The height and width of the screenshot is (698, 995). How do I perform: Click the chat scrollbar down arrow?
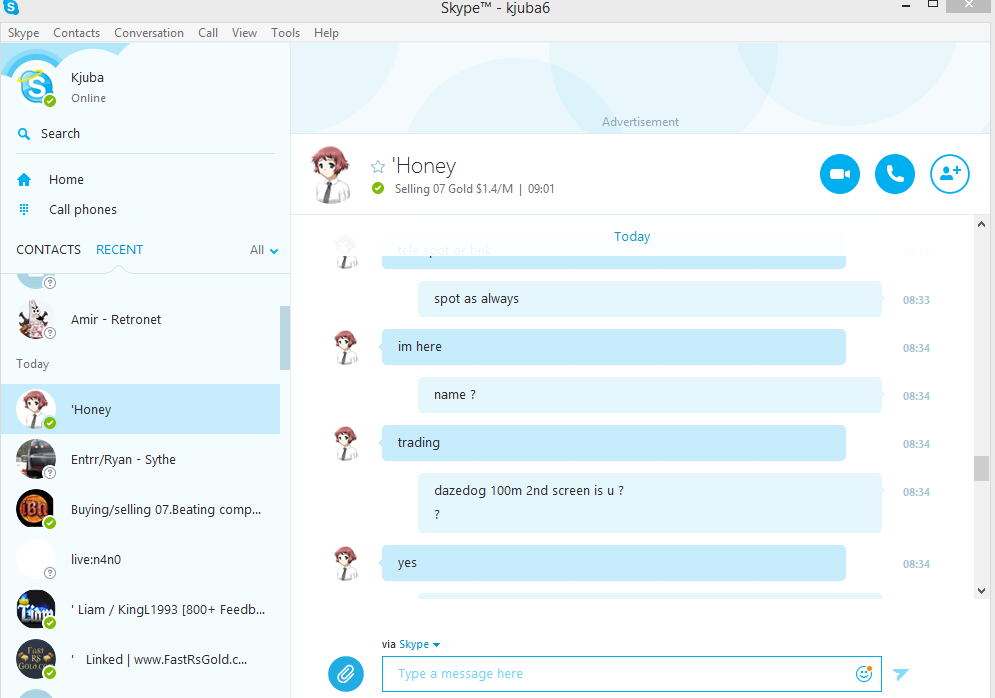coord(981,591)
